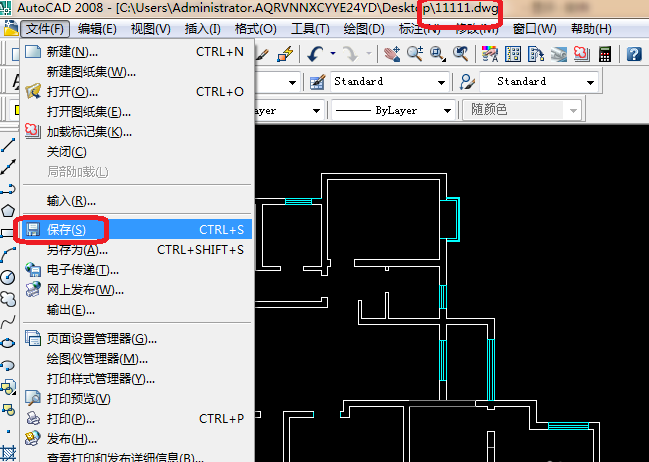Click the Insert Block tool
The height and width of the screenshot is (462, 649).
[x=8, y=387]
